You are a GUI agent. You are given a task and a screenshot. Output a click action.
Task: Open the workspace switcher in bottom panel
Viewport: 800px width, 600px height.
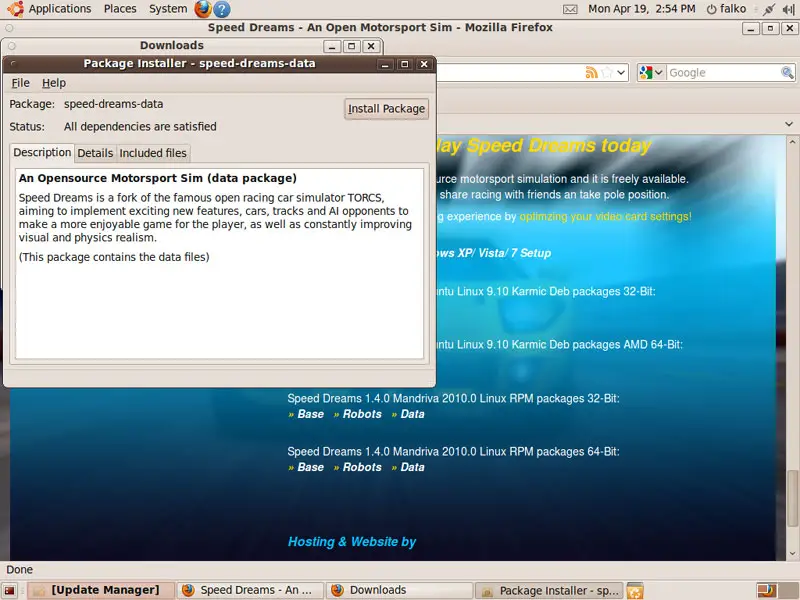click(767, 590)
